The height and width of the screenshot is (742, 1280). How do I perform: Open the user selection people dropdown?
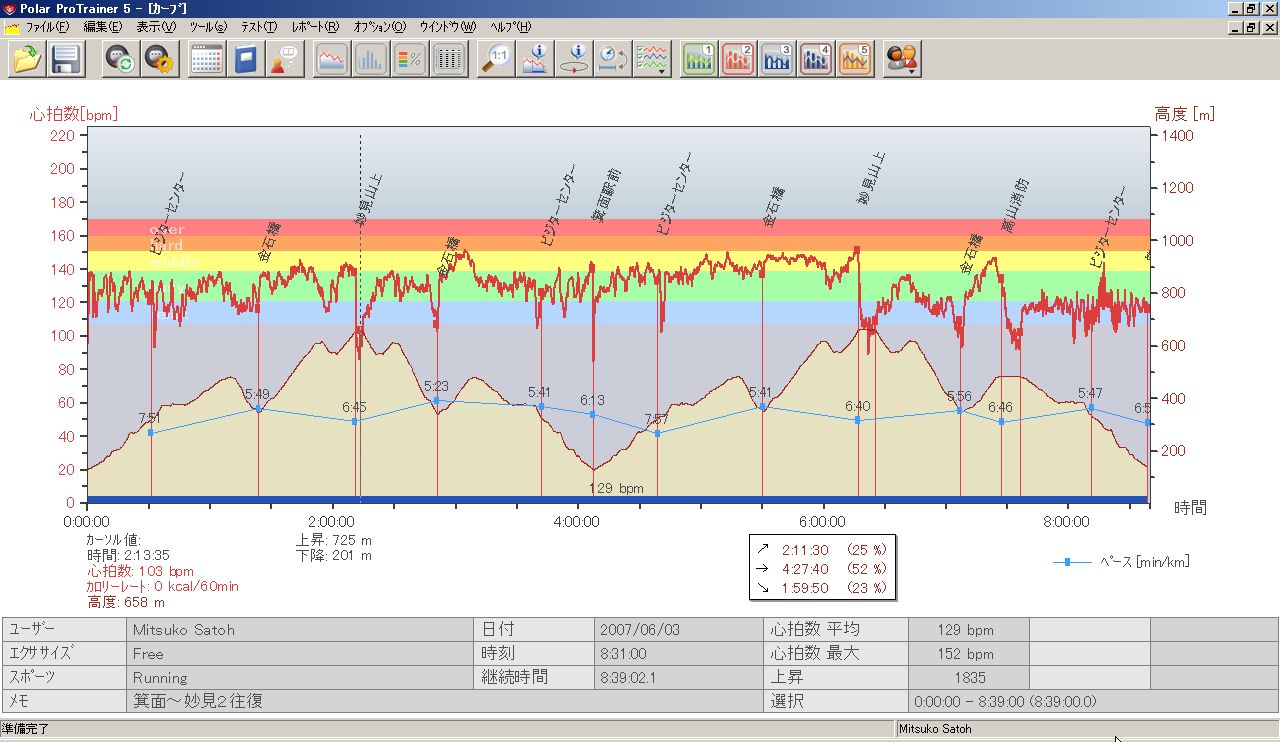click(902, 59)
